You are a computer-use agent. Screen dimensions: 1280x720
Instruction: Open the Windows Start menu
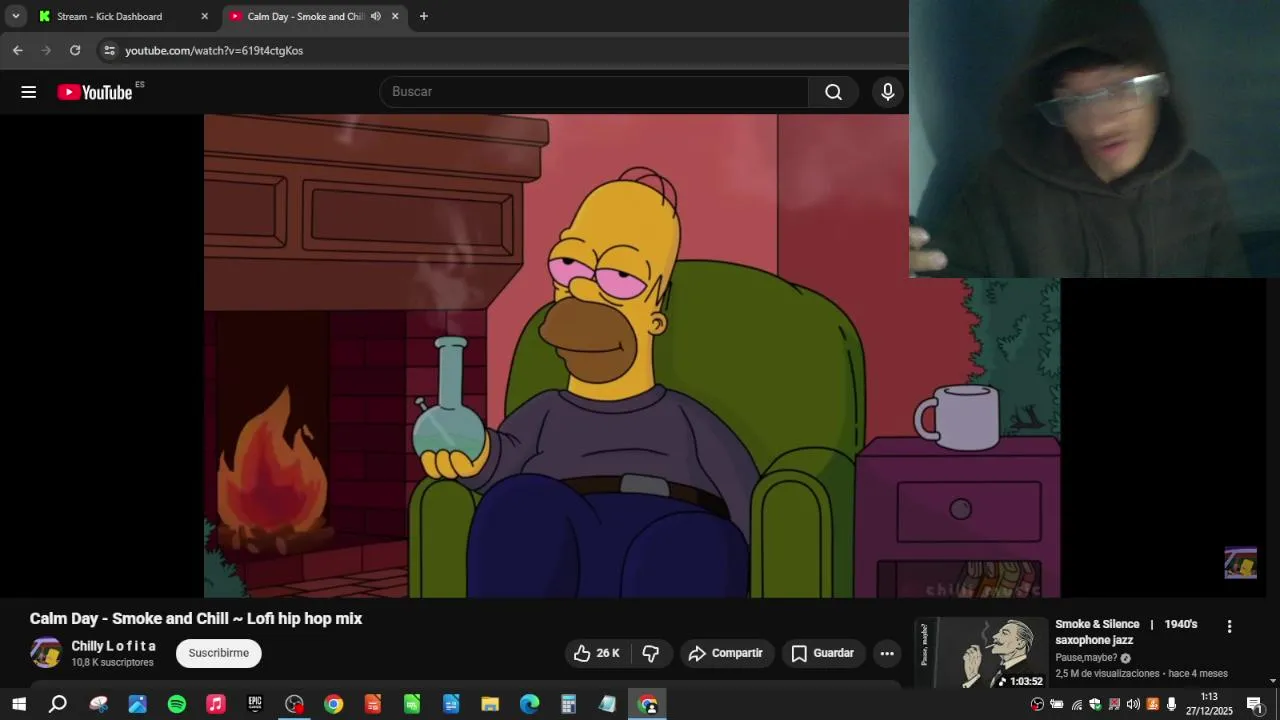(x=19, y=704)
